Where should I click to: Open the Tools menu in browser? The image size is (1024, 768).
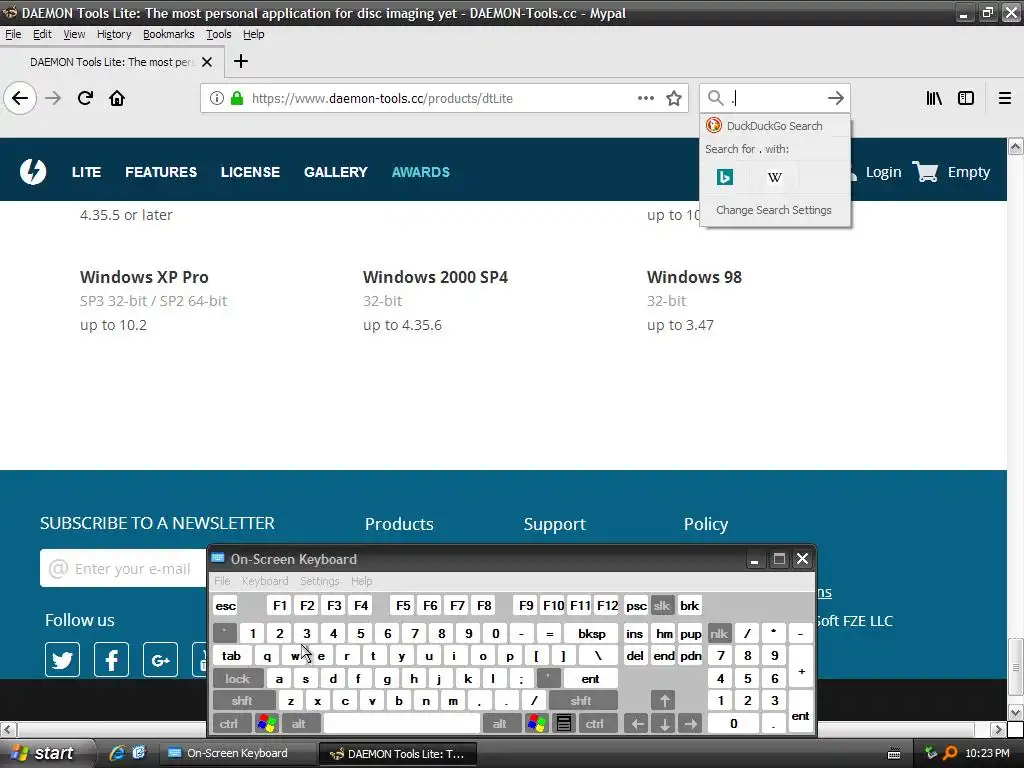pos(219,34)
